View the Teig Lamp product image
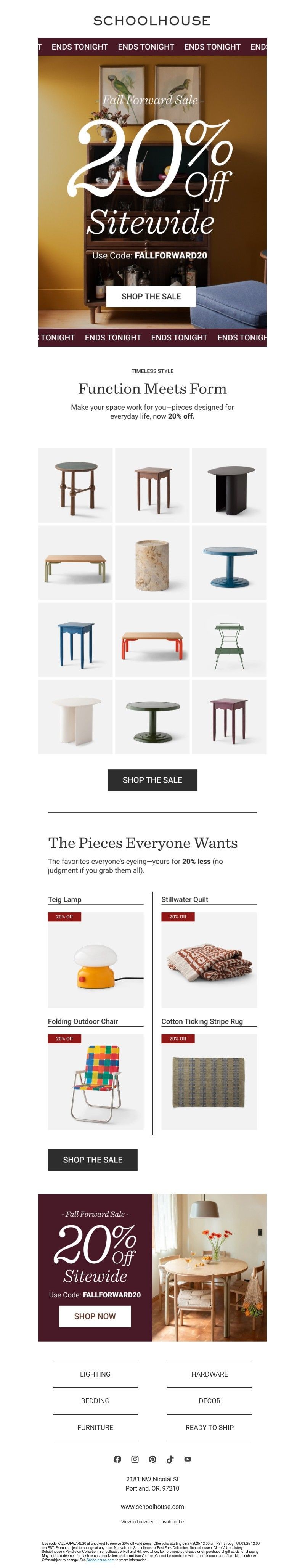The height and width of the screenshot is (1568, 305). 96,960
